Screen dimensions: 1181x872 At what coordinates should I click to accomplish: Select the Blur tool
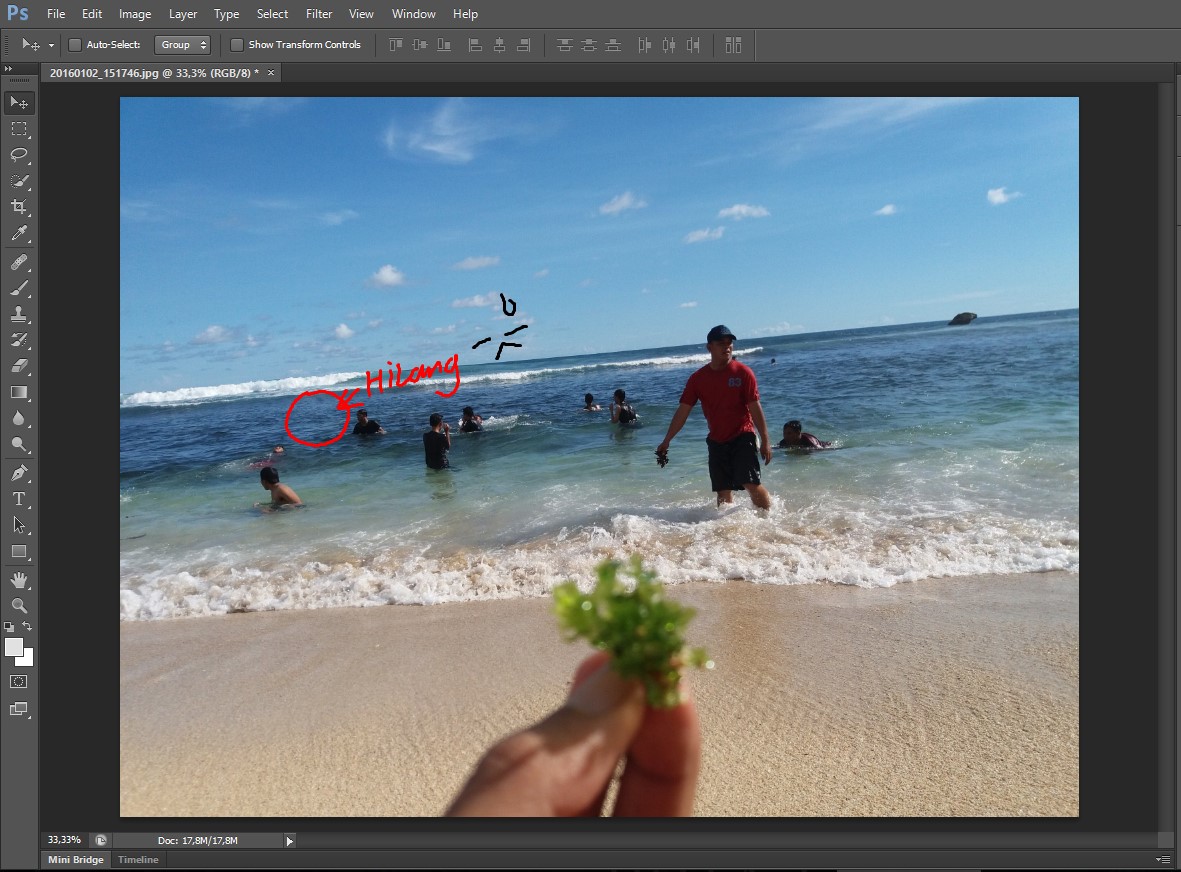[19, 418]
